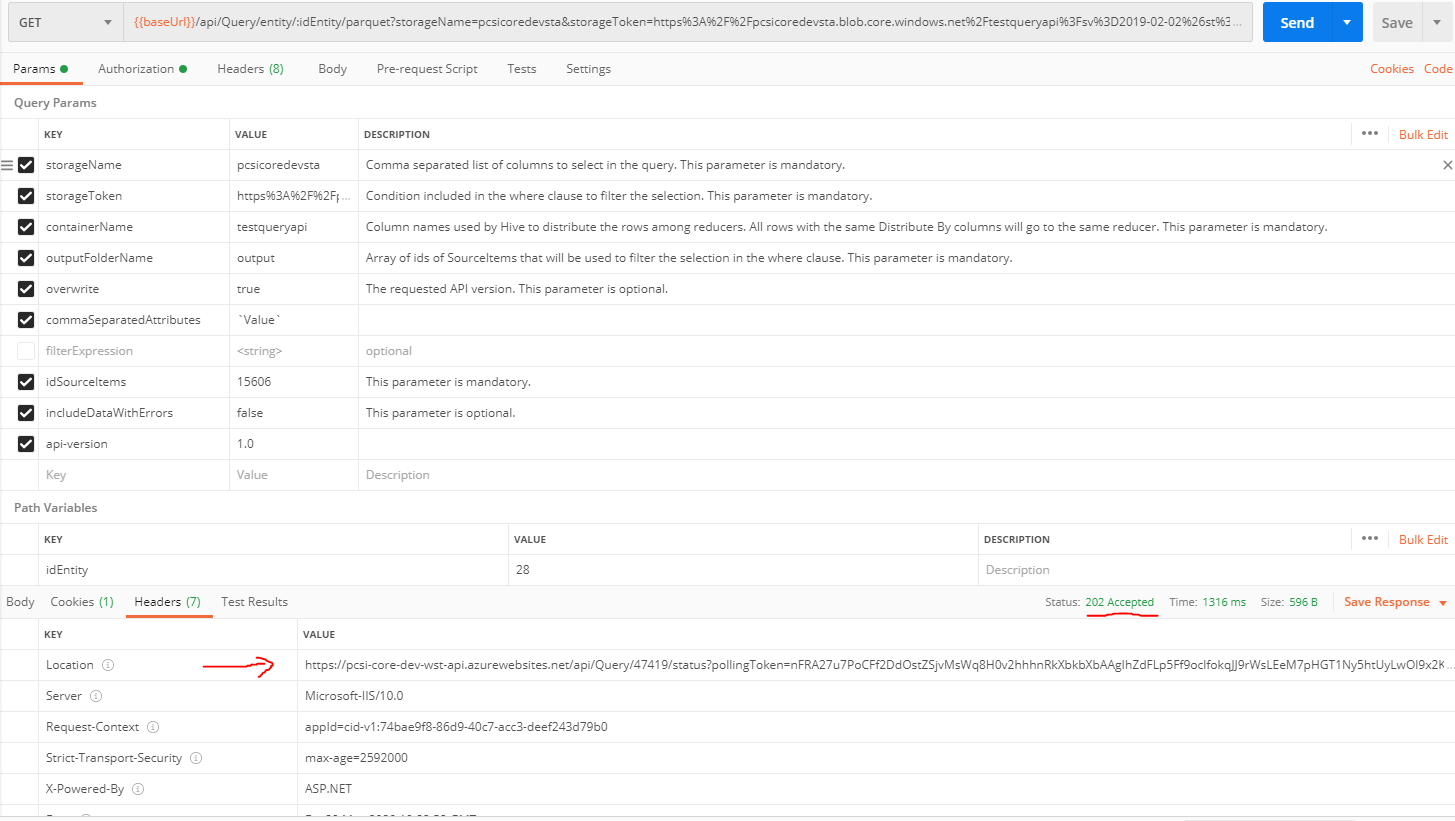Open the GET method dropdown
This screenshot has width=1455, height=821.
click(x=65, y=23)
